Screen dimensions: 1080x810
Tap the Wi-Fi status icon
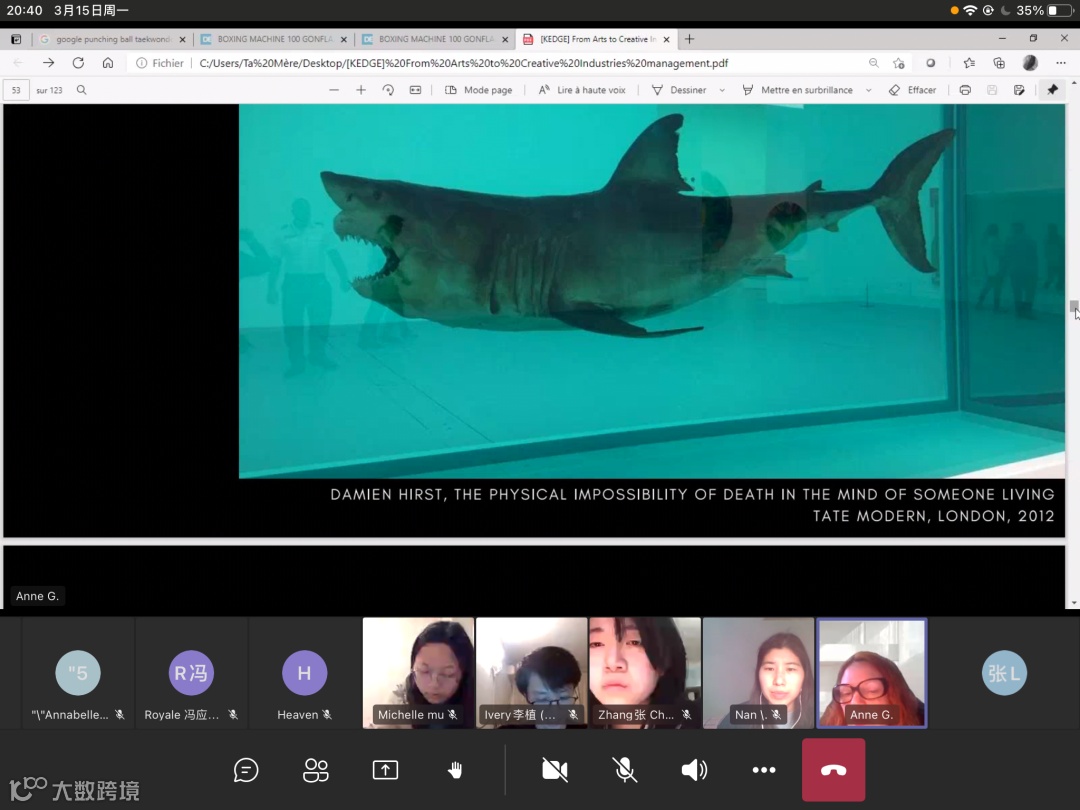coord(970,10)
